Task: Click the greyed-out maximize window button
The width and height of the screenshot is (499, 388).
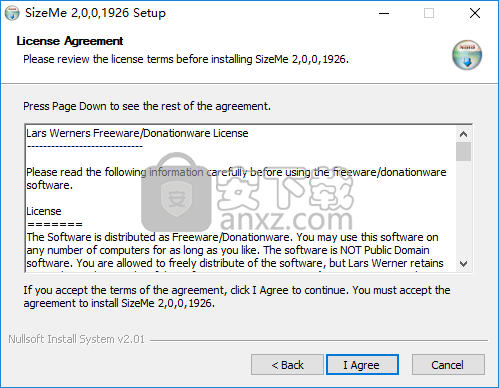Action: [429, 13]
